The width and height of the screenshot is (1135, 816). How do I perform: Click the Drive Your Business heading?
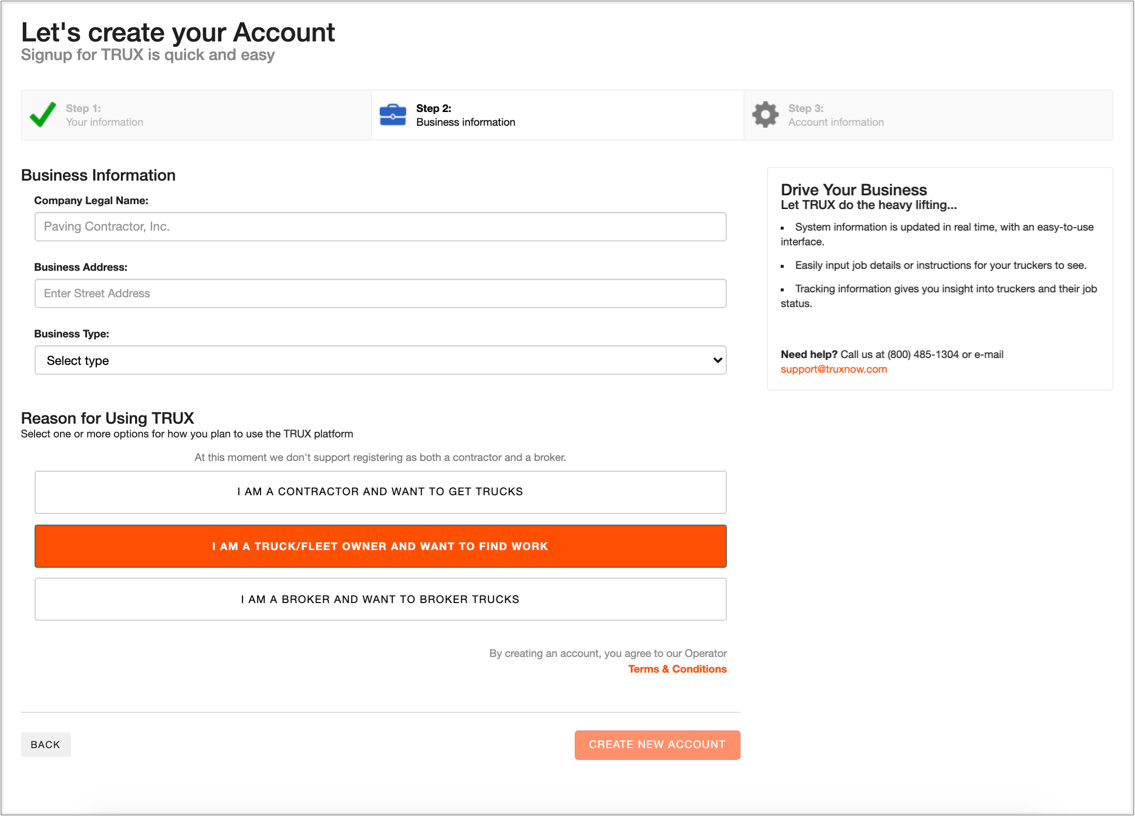pyautogui.click(x=853, y=190)
